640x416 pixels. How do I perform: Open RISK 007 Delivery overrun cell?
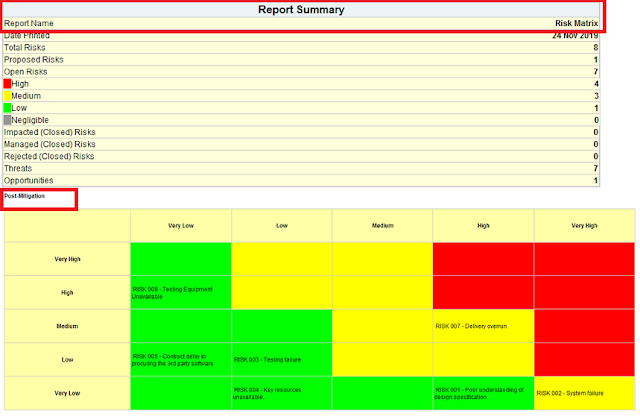[483, 326]
